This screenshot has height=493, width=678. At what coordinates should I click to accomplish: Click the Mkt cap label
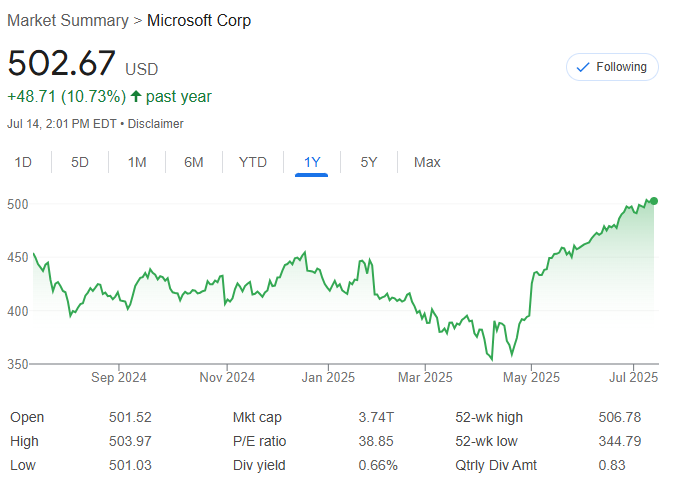[x=257, y=417]
